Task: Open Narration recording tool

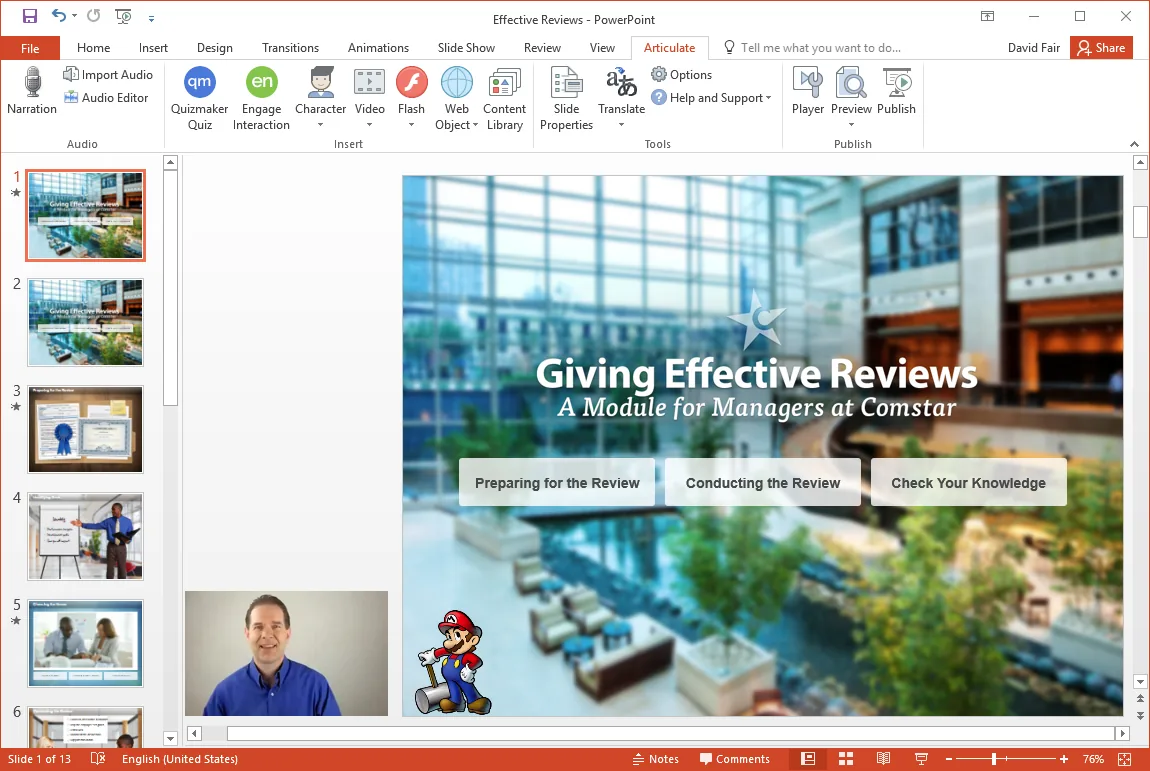Action: (x=32, y=91)
